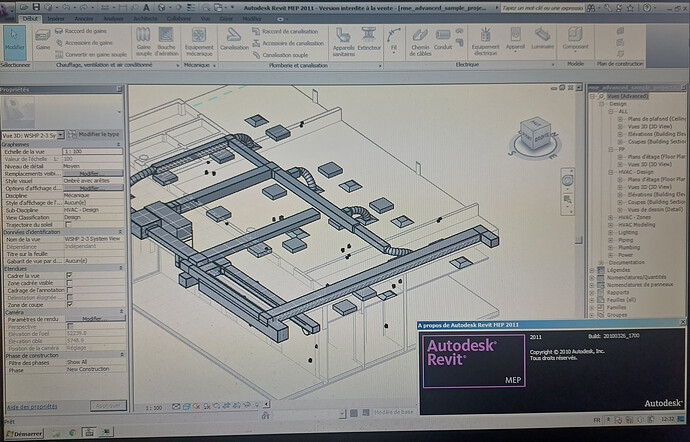Screen dimensions: 690x442
Task: Select the Modifier arrow tool
Action: (x=15, y=43)
